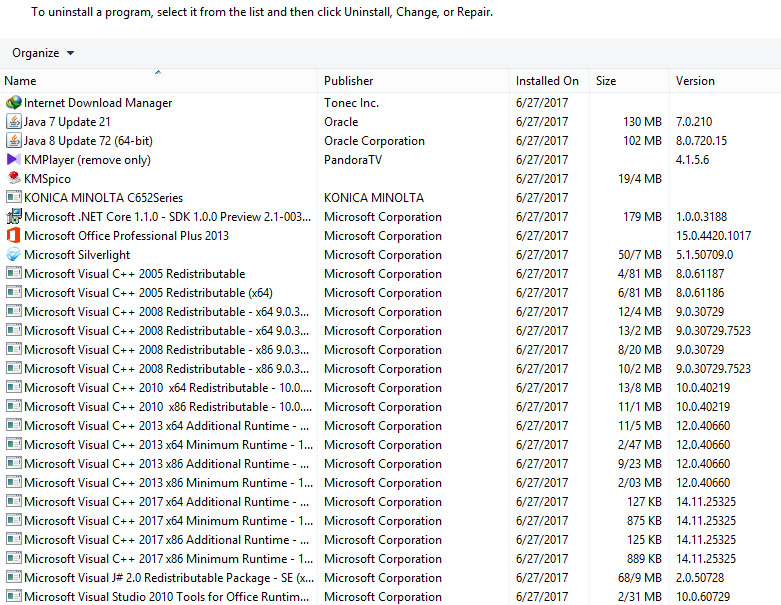This screenshot has width=781, height=605.
Task: Click the 19/4 MB size cell
Action: click(640, 179)
